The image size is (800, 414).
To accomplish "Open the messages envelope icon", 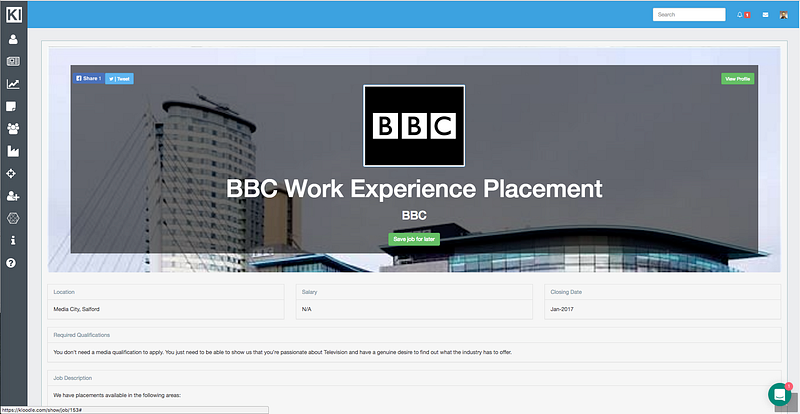I will pyautogui.click(x=765, y=15).
